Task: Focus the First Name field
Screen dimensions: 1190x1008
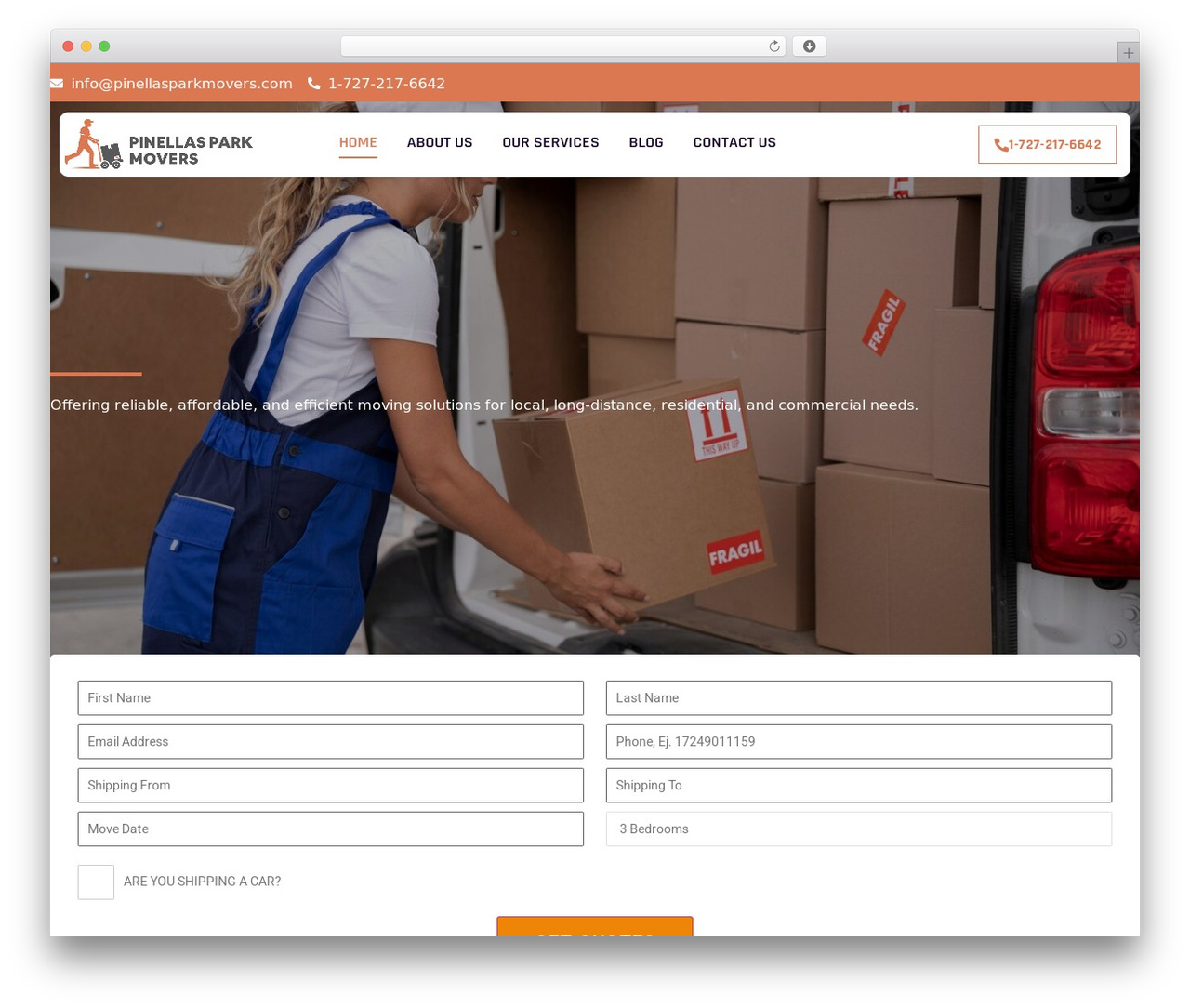Action: point(331,698)
